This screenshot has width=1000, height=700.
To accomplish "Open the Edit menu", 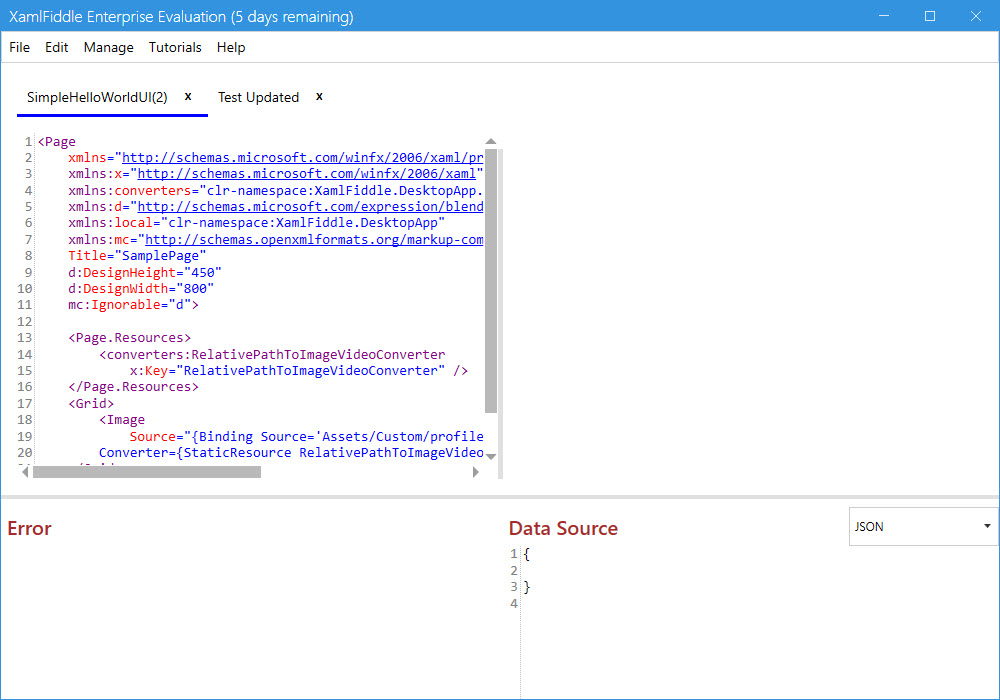I will pos(57,47).
